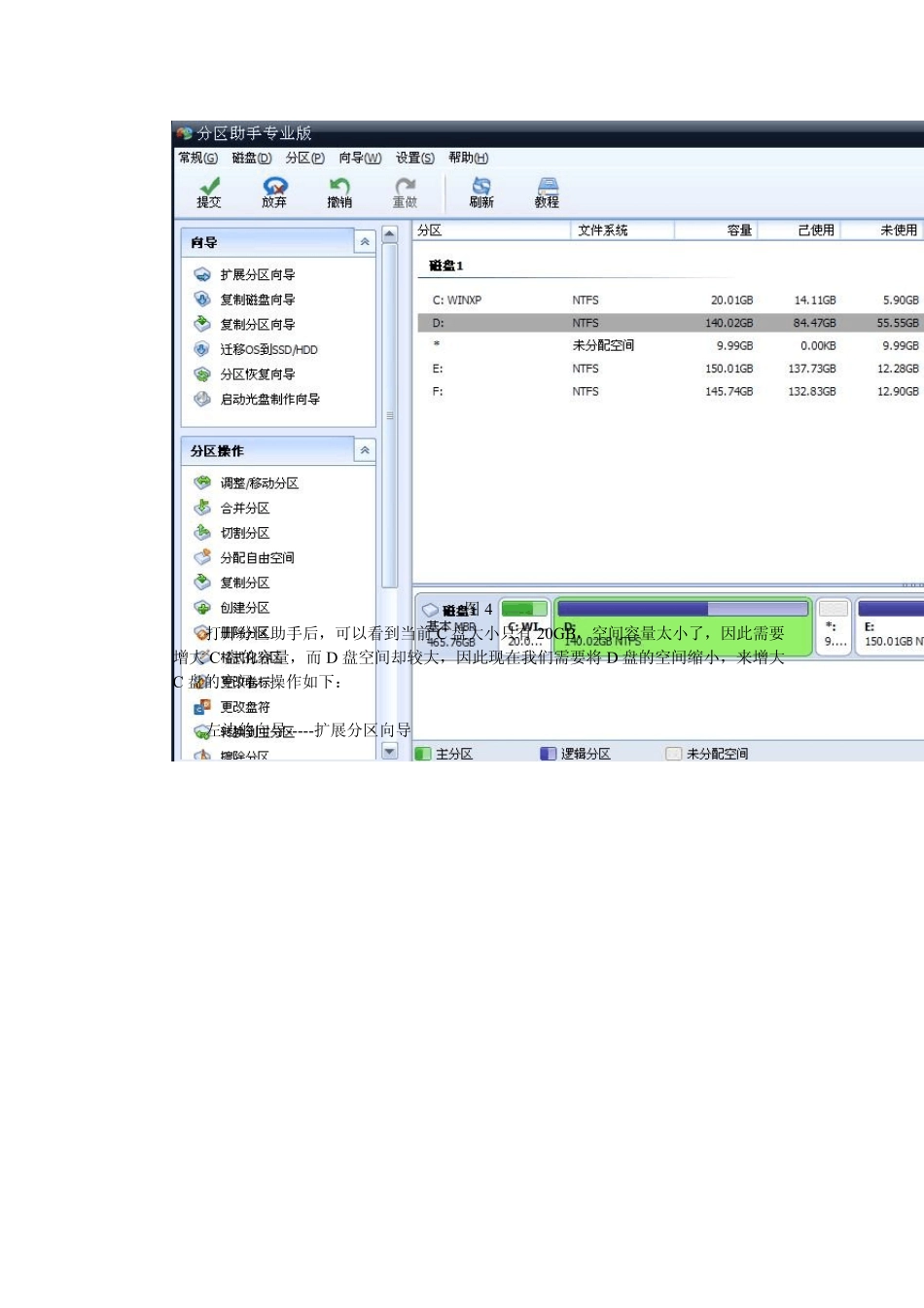Collapse the 向导 panel chevron
Image resolution: width=924 pixels, height=1308 pixels.
point(365,242)
